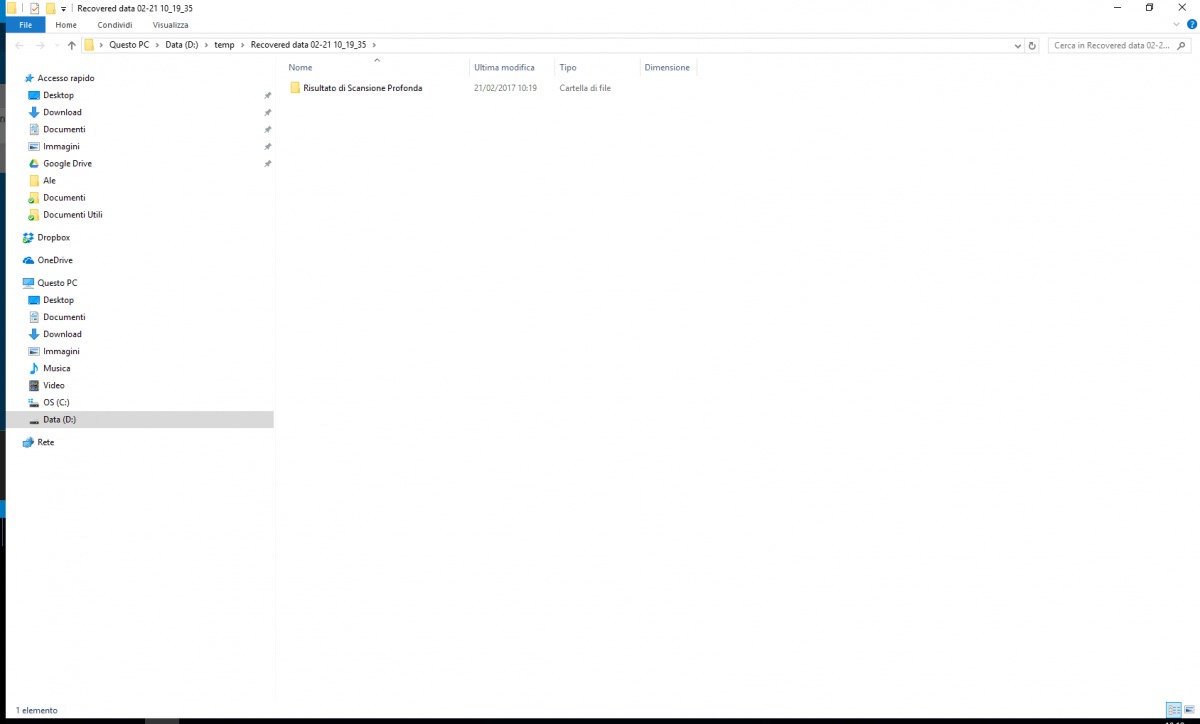Select Google Drive under quick access
The image size is (1200, 724).
pos(67,164)
